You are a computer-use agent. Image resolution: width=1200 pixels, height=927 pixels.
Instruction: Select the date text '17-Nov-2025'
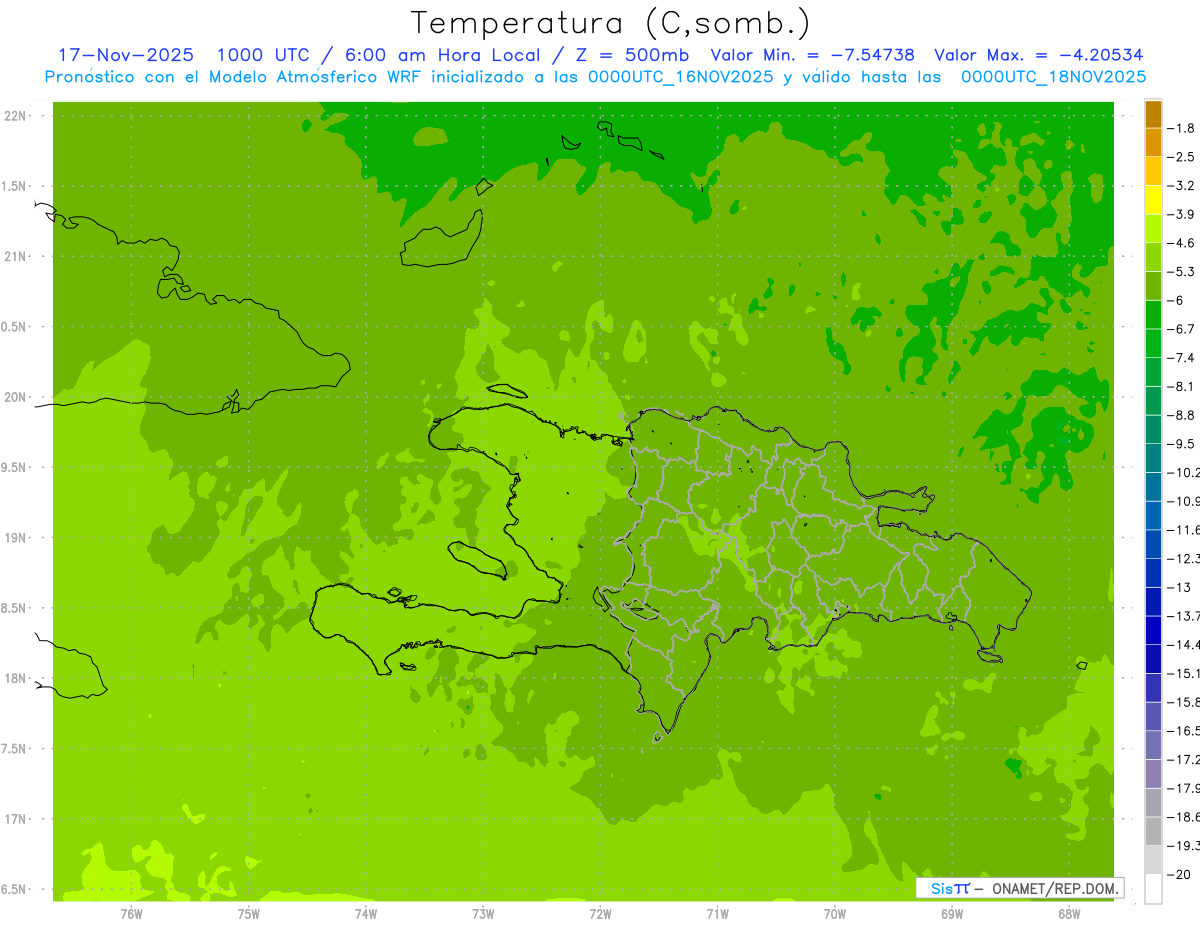(126, 55)
